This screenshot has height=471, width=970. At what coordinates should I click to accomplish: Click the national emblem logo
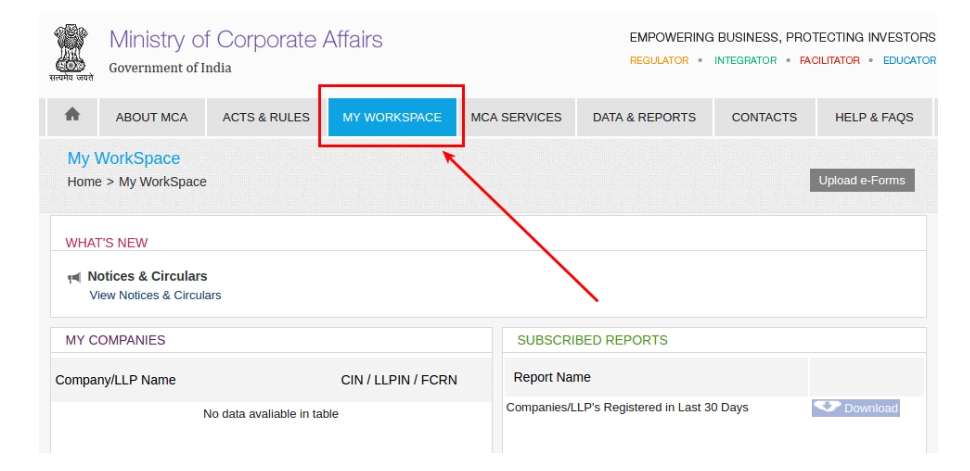[71, 53]
